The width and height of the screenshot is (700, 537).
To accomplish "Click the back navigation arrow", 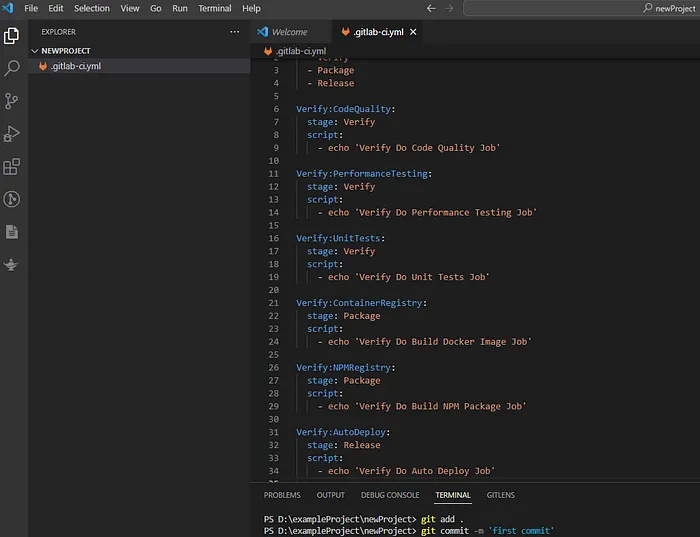I will tap(431, 8).
